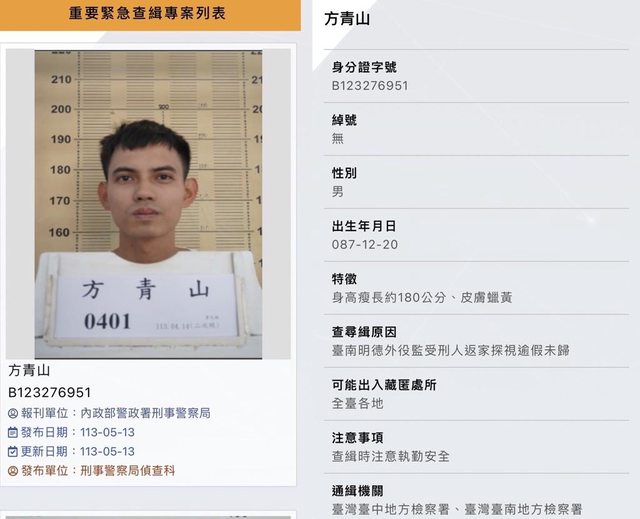640x519 pixels.
Task: Click the 綽號 field row
Action: pyautogui.click(x=476, y=129)
